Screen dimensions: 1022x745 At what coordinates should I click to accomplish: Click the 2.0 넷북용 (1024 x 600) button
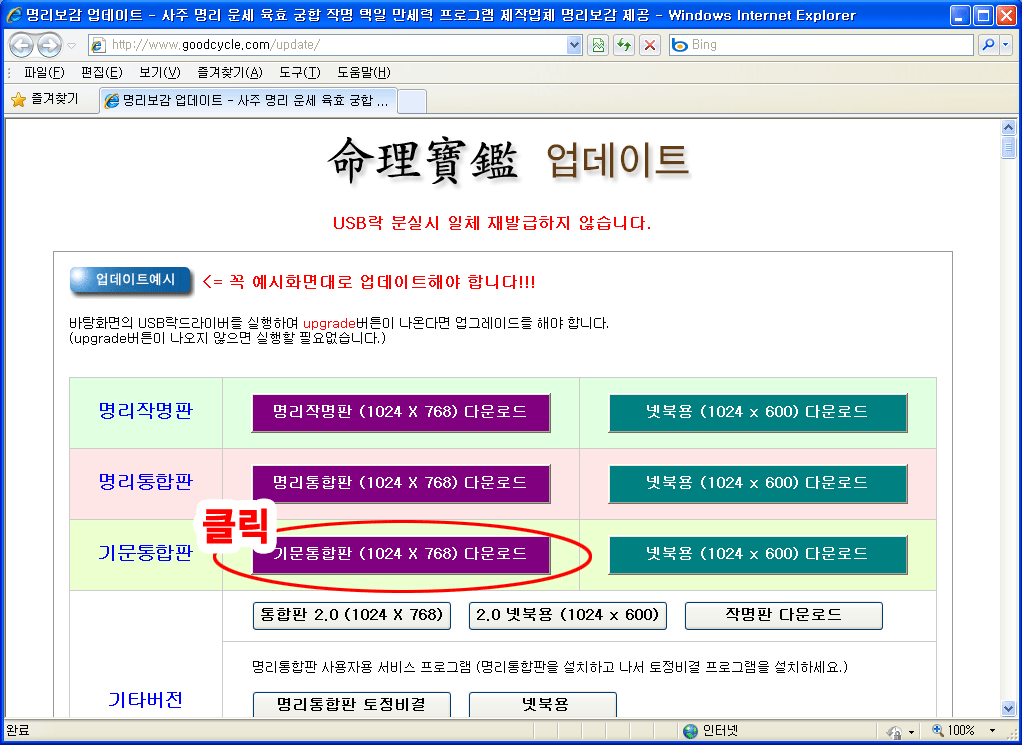pos(568,615)
